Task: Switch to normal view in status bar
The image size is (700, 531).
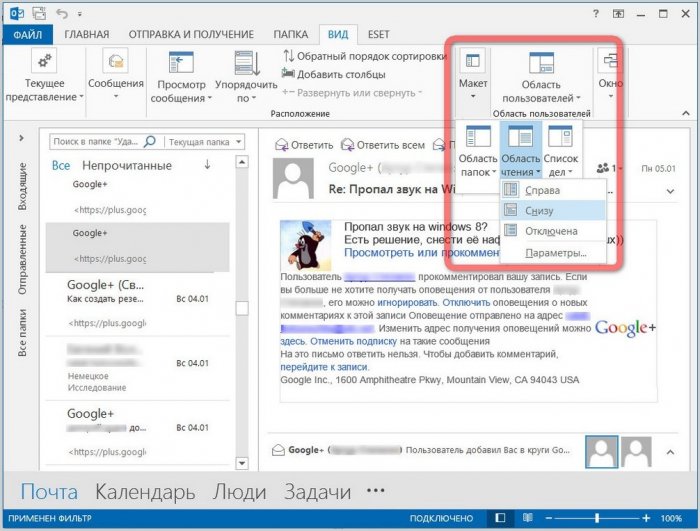Action: coord(500,518)
